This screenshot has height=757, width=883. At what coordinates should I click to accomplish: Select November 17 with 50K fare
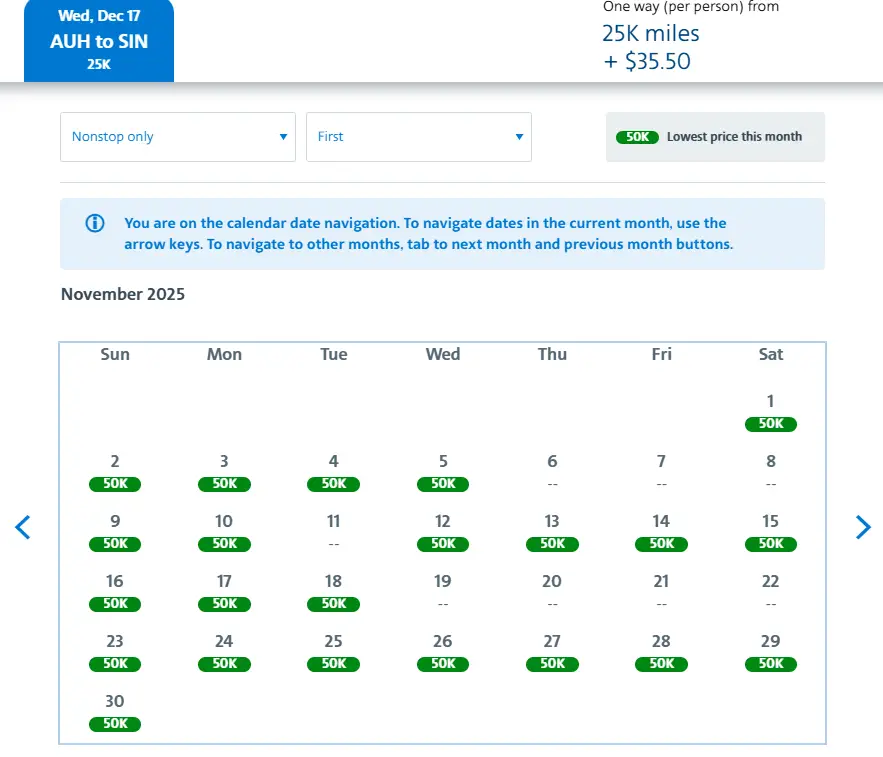(x=224, y=593)
